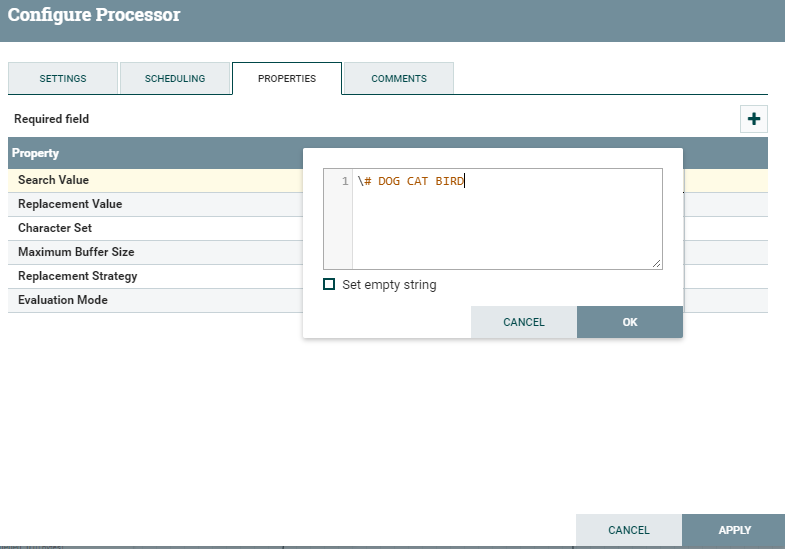Viewport: 785px width, 549px height.
Task: Apply the processor configuration
Action: click(x=734, y=530)
